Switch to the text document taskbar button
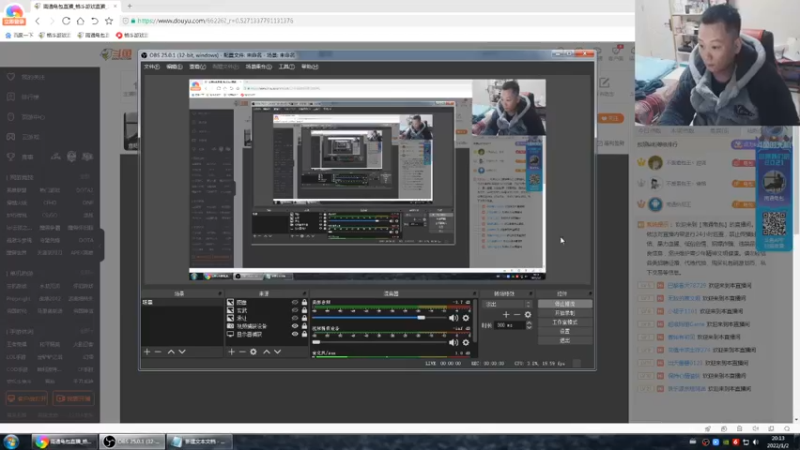This screenshot has width=800, height=450. point(199,441)
